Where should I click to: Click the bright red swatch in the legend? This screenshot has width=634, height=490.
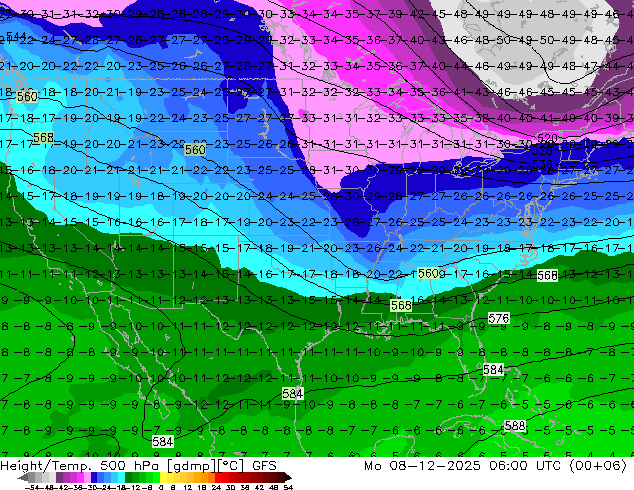[x=218, y=477]
